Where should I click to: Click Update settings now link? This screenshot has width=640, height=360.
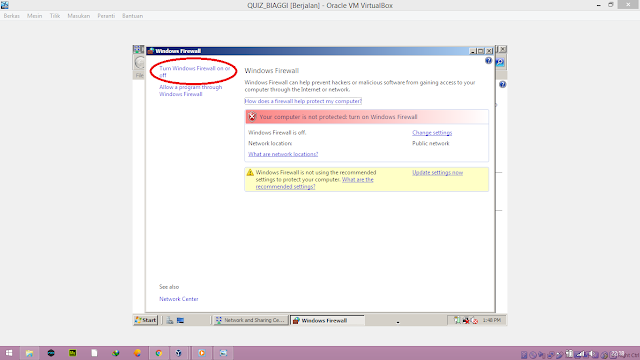click(x=437, y=173)
